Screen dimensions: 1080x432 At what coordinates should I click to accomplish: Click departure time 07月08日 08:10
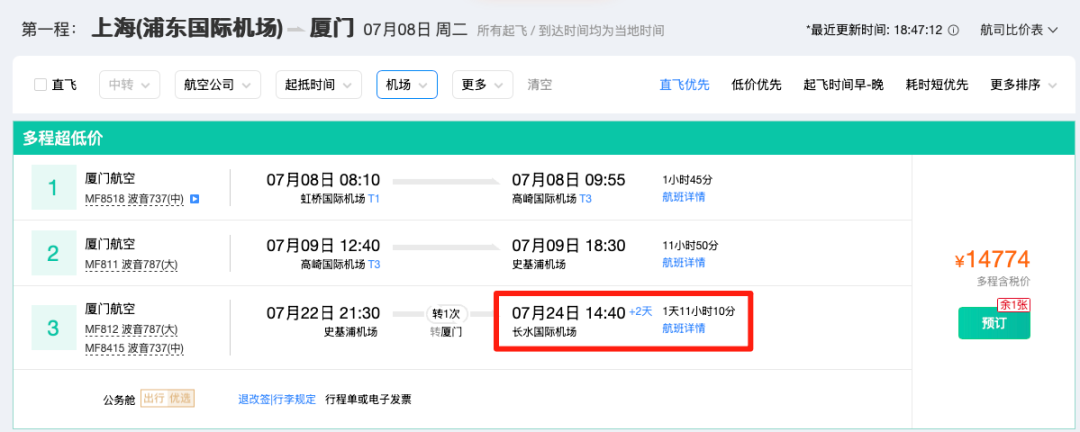click(323, 180)
